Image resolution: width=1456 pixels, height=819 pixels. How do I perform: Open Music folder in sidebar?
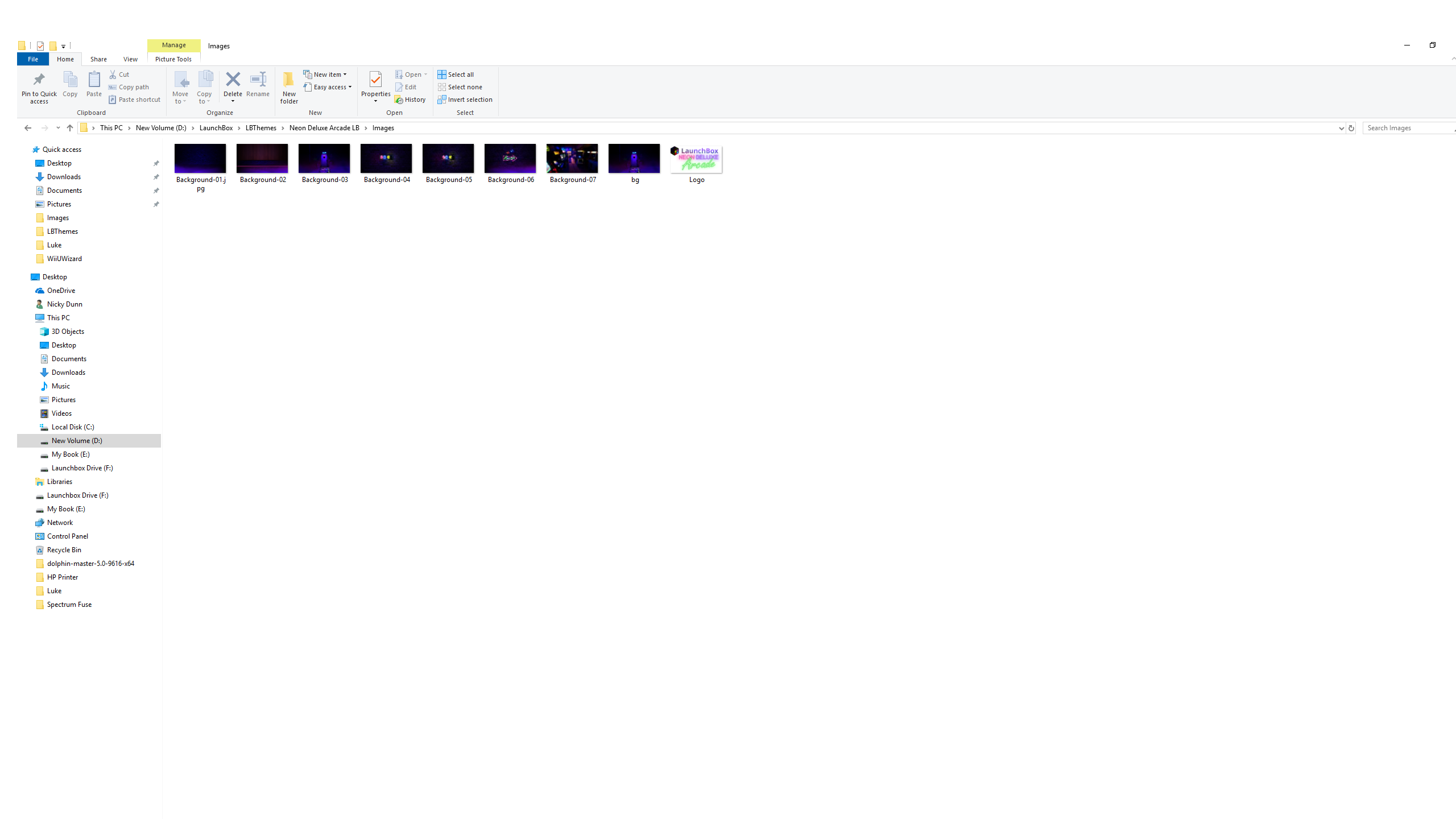coord(60,386)
